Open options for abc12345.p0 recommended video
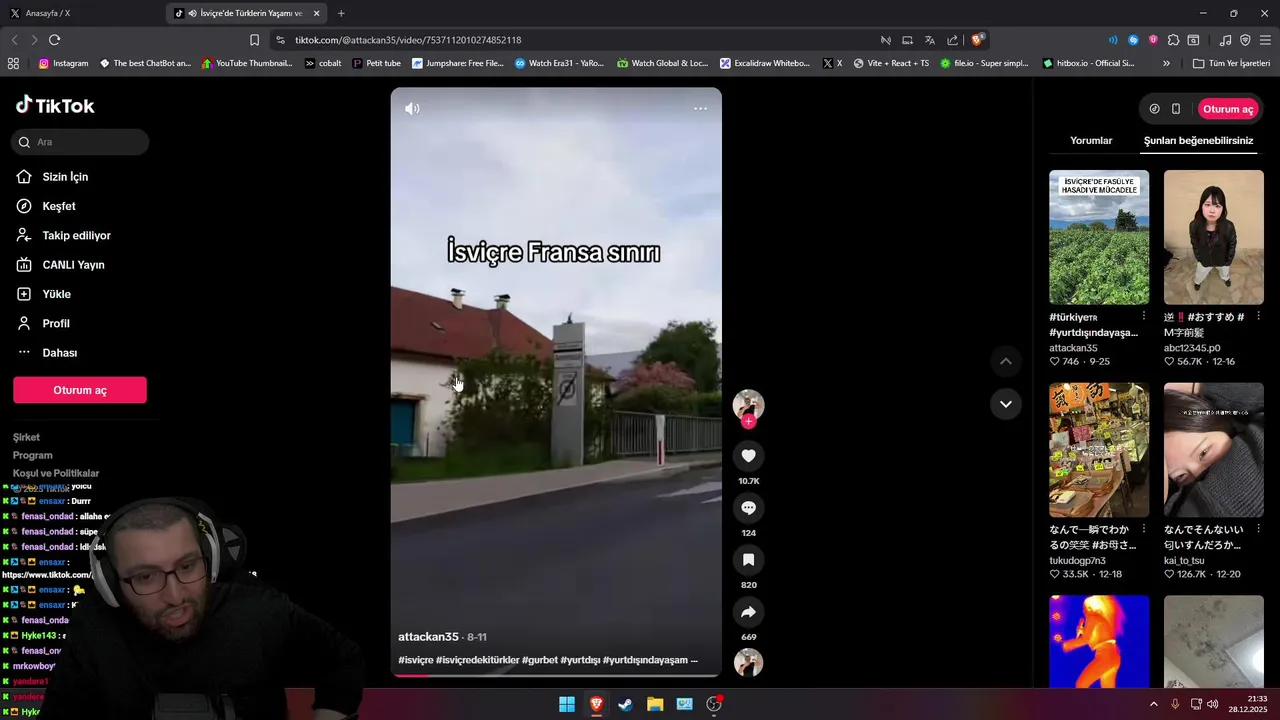1280x720 pixels. click(x=1259, y=317)
